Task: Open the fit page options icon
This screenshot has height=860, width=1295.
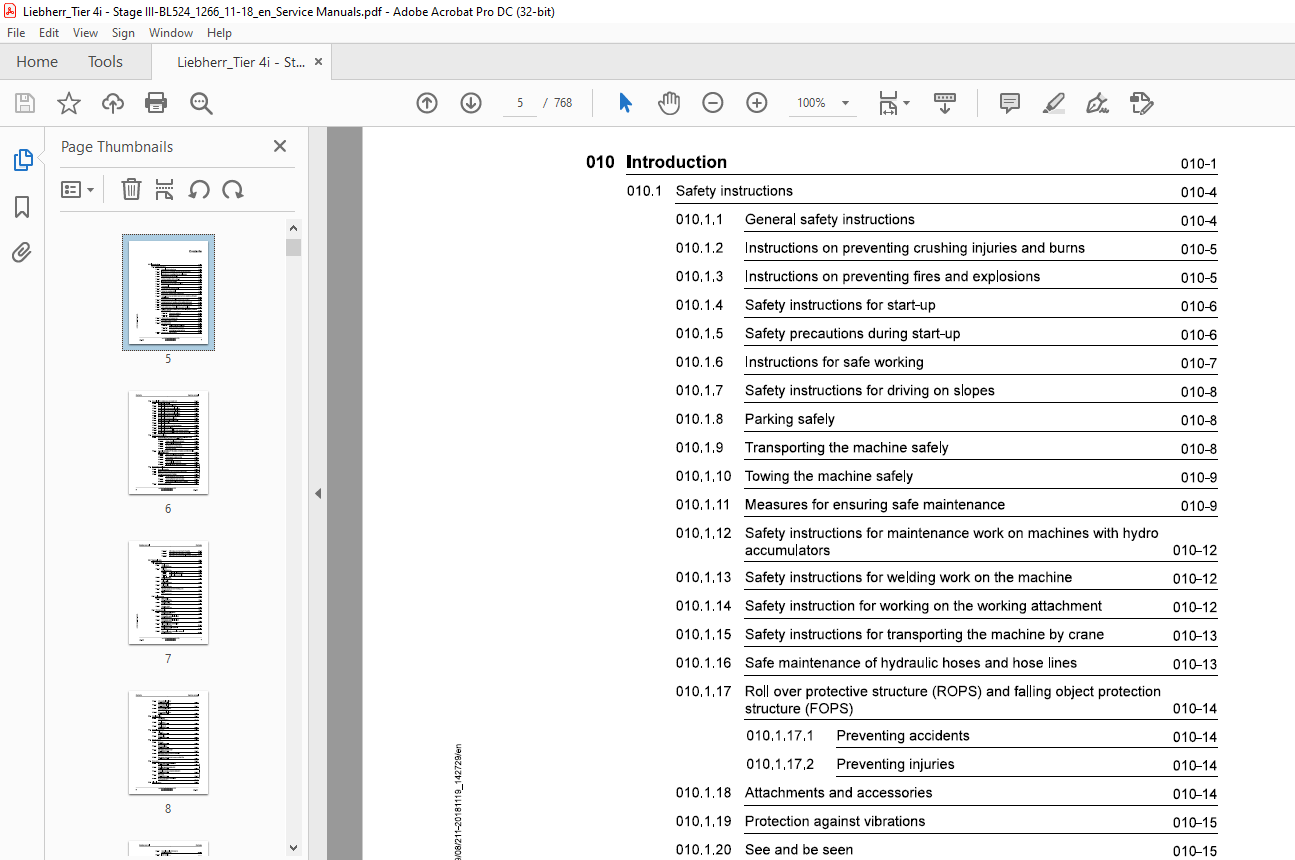Action: (x=893, y=103)
